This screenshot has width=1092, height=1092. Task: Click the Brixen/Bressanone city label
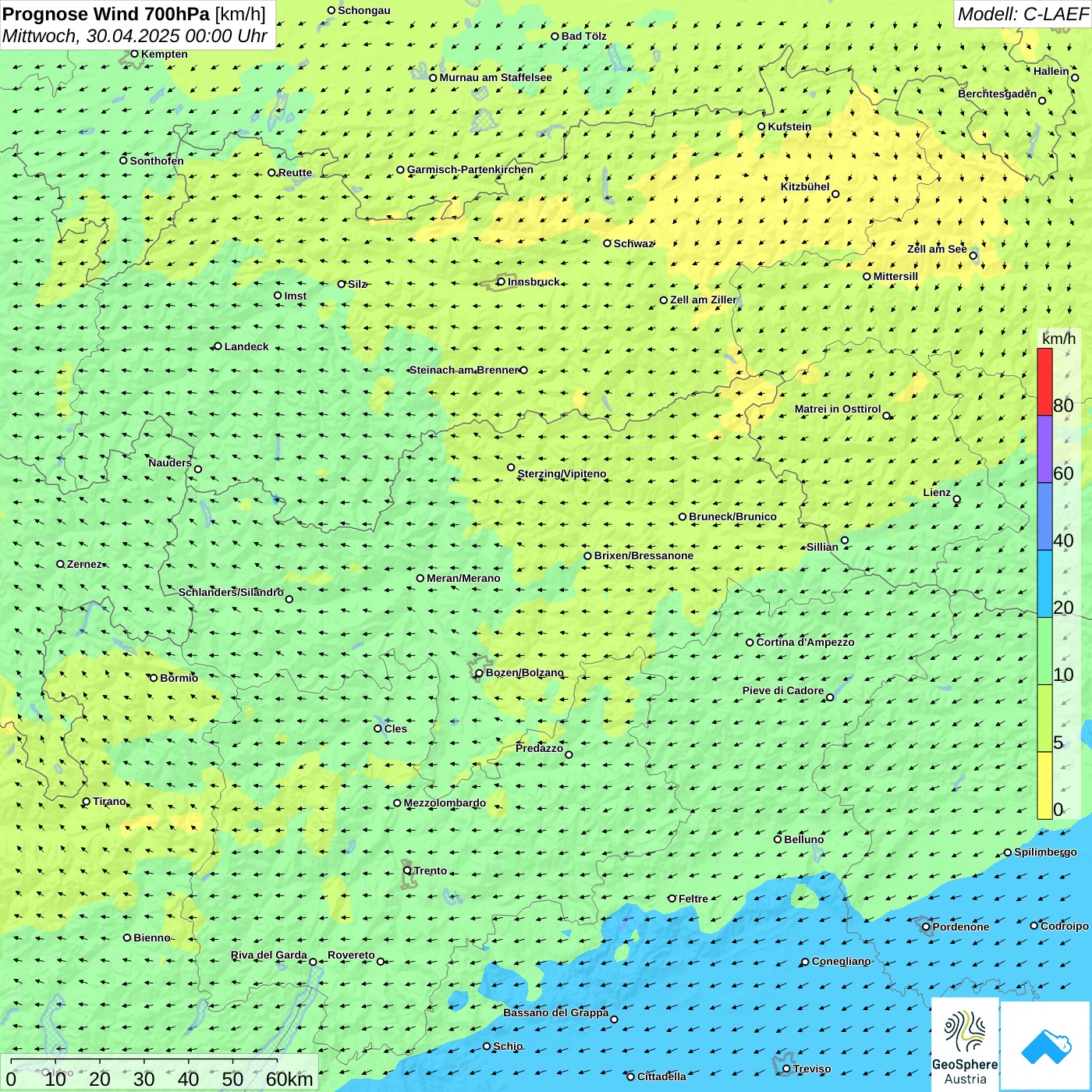(643, 556)
